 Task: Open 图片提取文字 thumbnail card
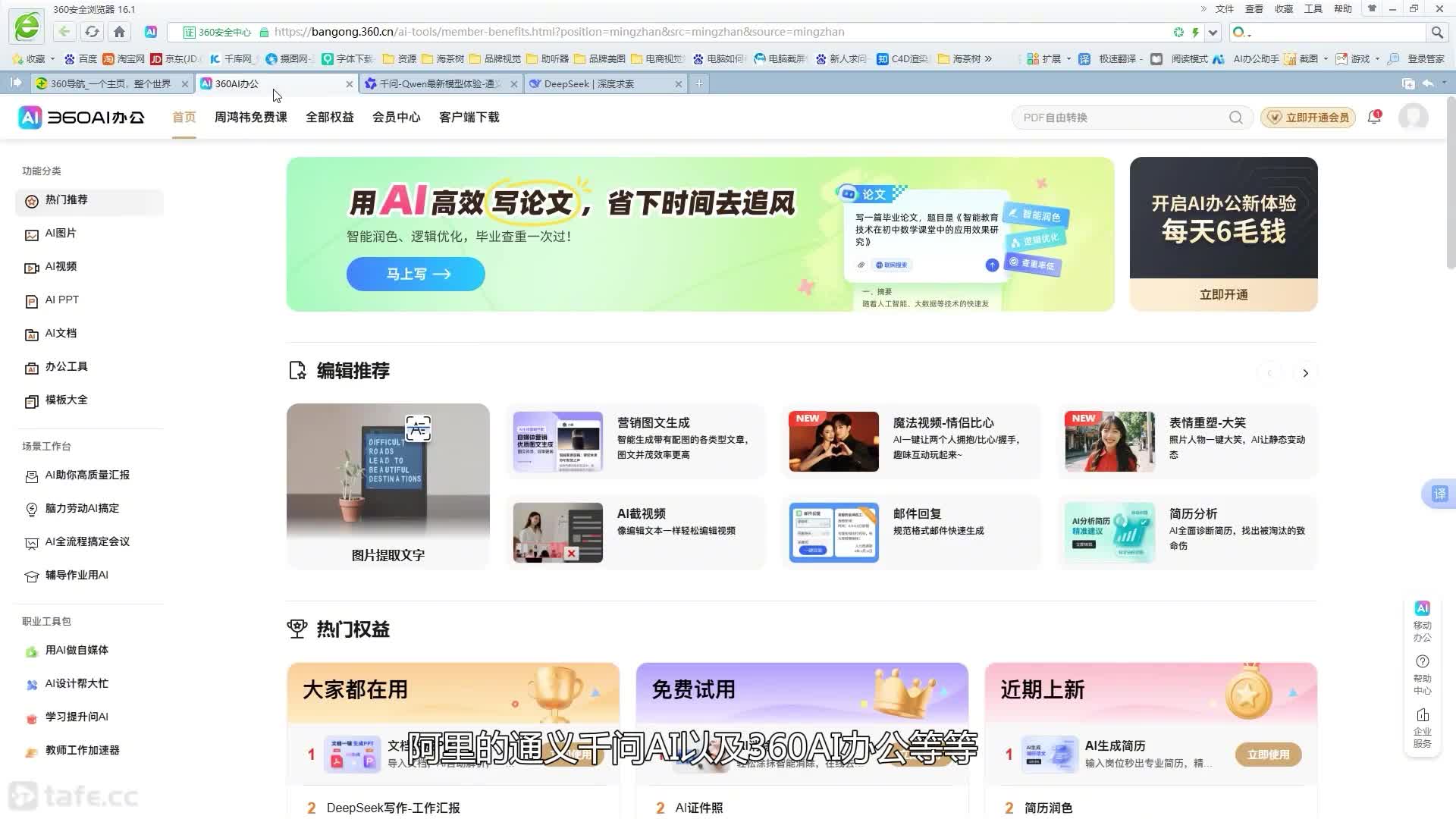click(x=388, y=486)
